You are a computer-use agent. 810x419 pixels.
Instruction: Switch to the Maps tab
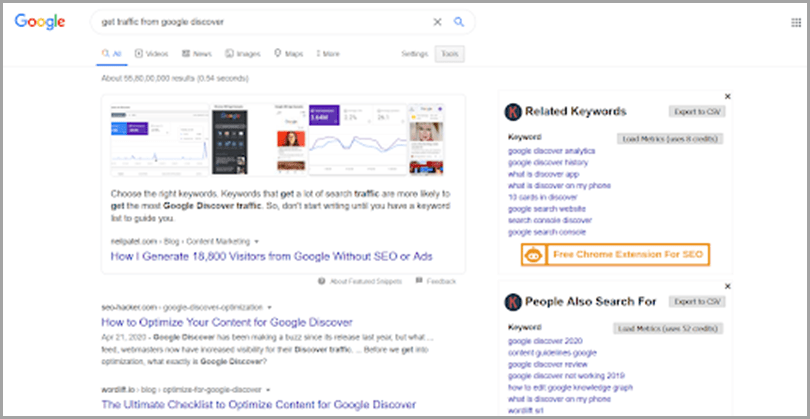[x=289, y=54]
